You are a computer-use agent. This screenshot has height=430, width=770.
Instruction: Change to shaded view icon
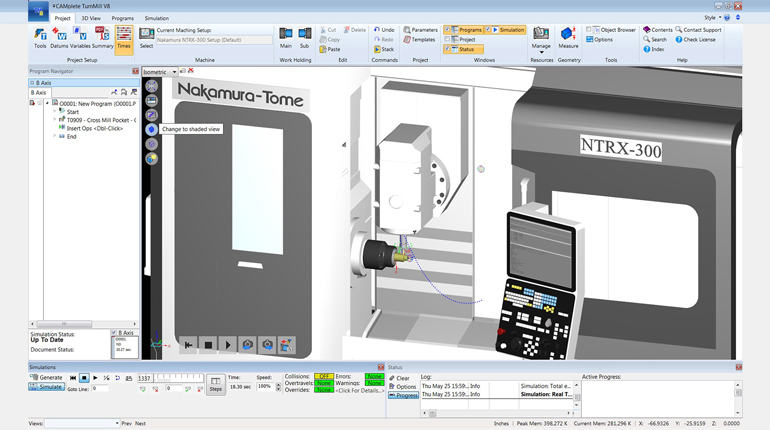(152, 129)
